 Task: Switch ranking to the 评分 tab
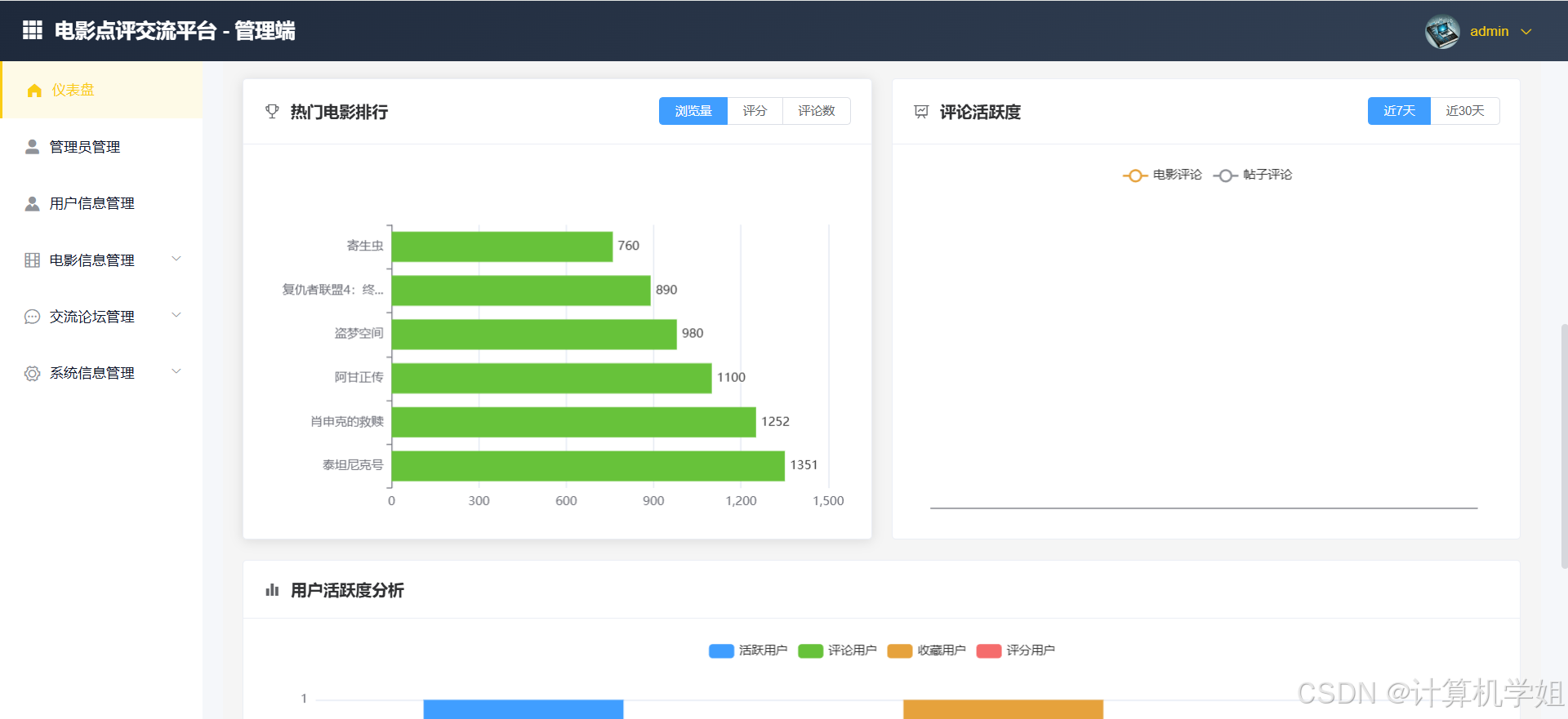pos(755,111)
